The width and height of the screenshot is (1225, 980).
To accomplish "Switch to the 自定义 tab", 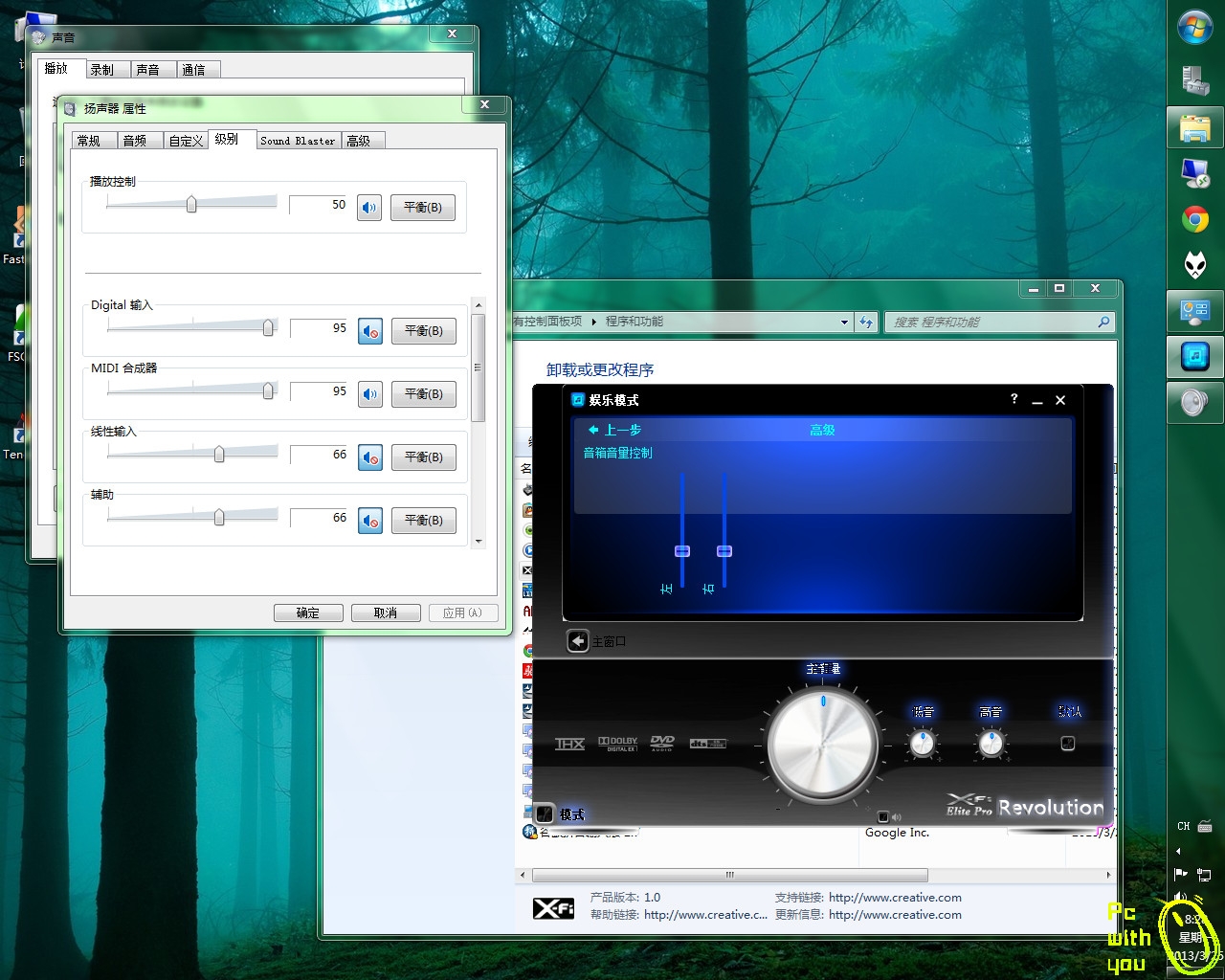I will coord(186,141).
